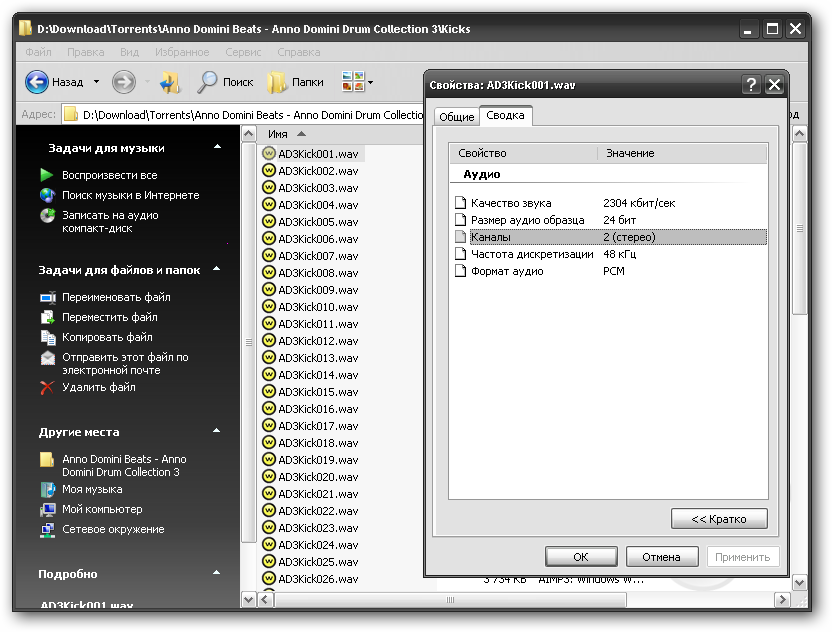Open the Сервис menu
The image size is (832, 632).
click(x=243, y=52)
